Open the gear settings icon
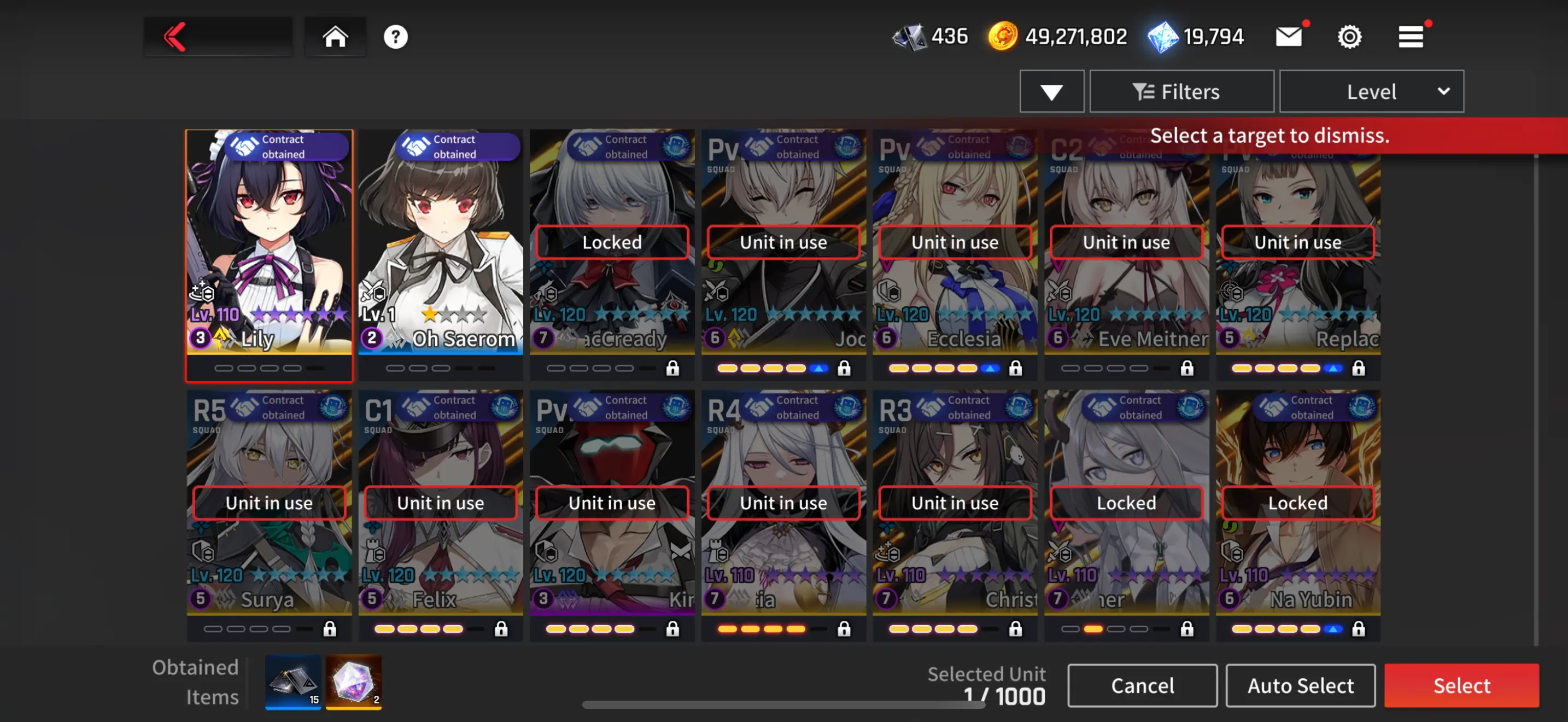Viewport: 1568px width, 722px height. click(1349, 37)
